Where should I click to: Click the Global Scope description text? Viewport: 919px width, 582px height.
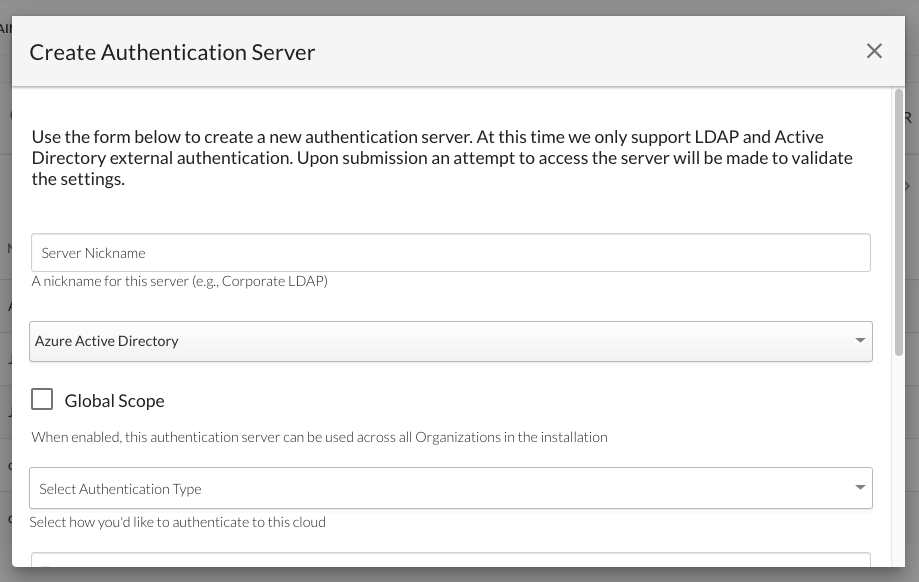point(319,437)
